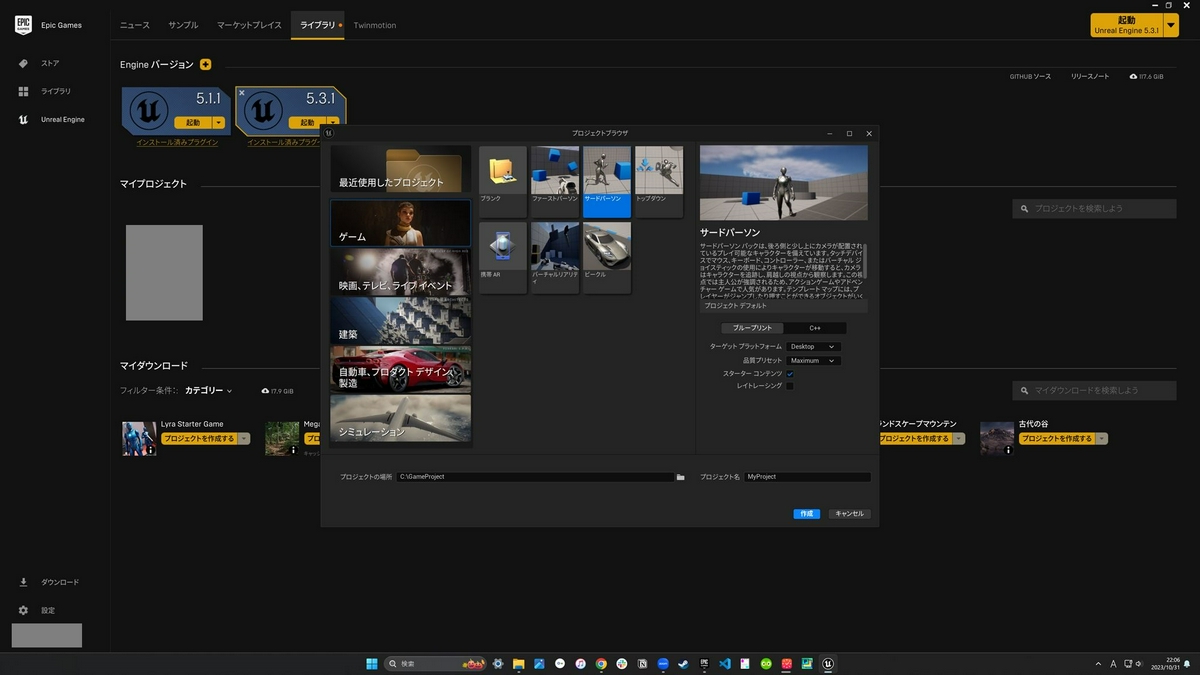Open the category (カテゴリー) filter dropdown
The width and height of the screenshot is (1200, 675).
[x=208, y=391]
